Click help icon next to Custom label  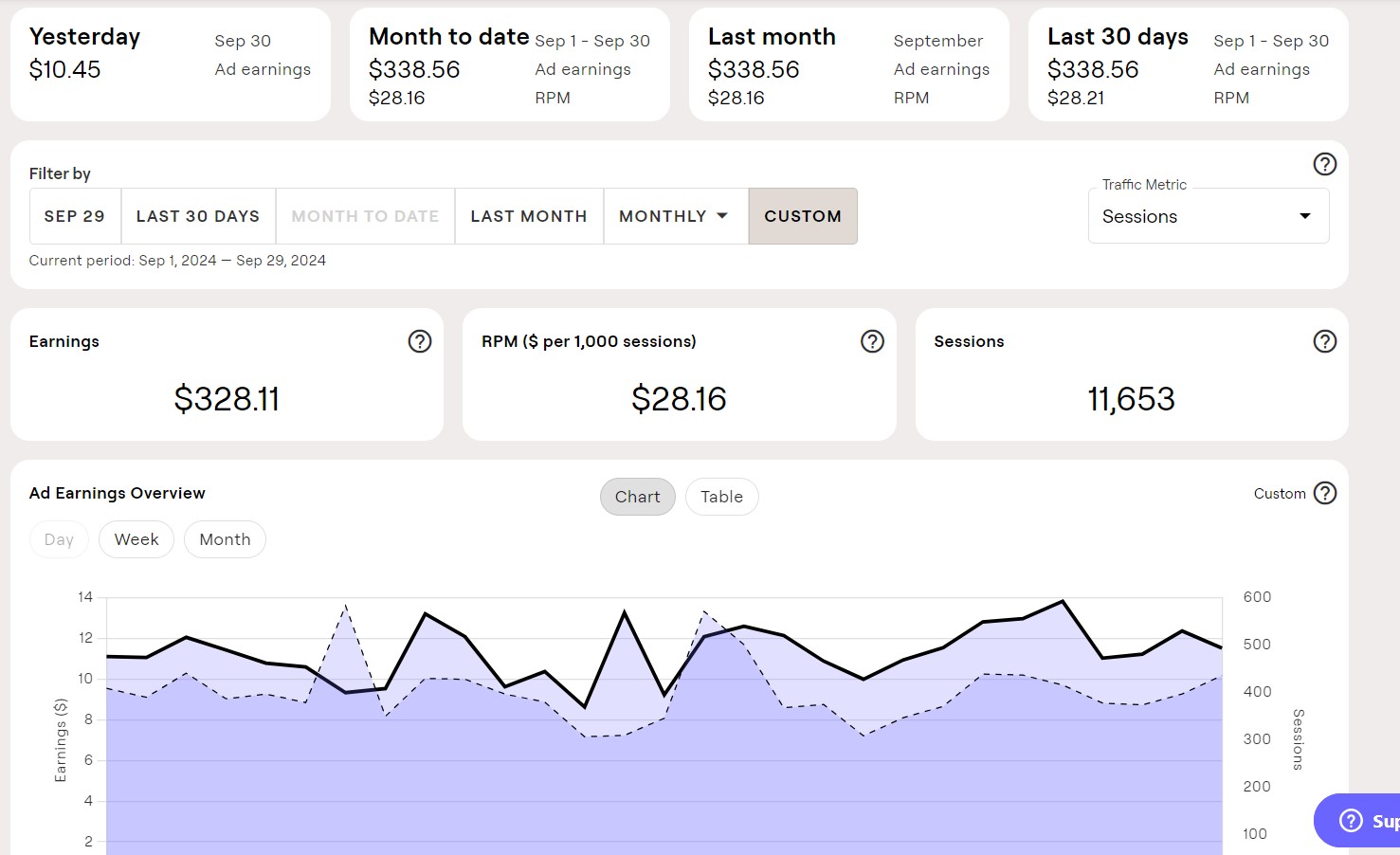click(1324, 493)
